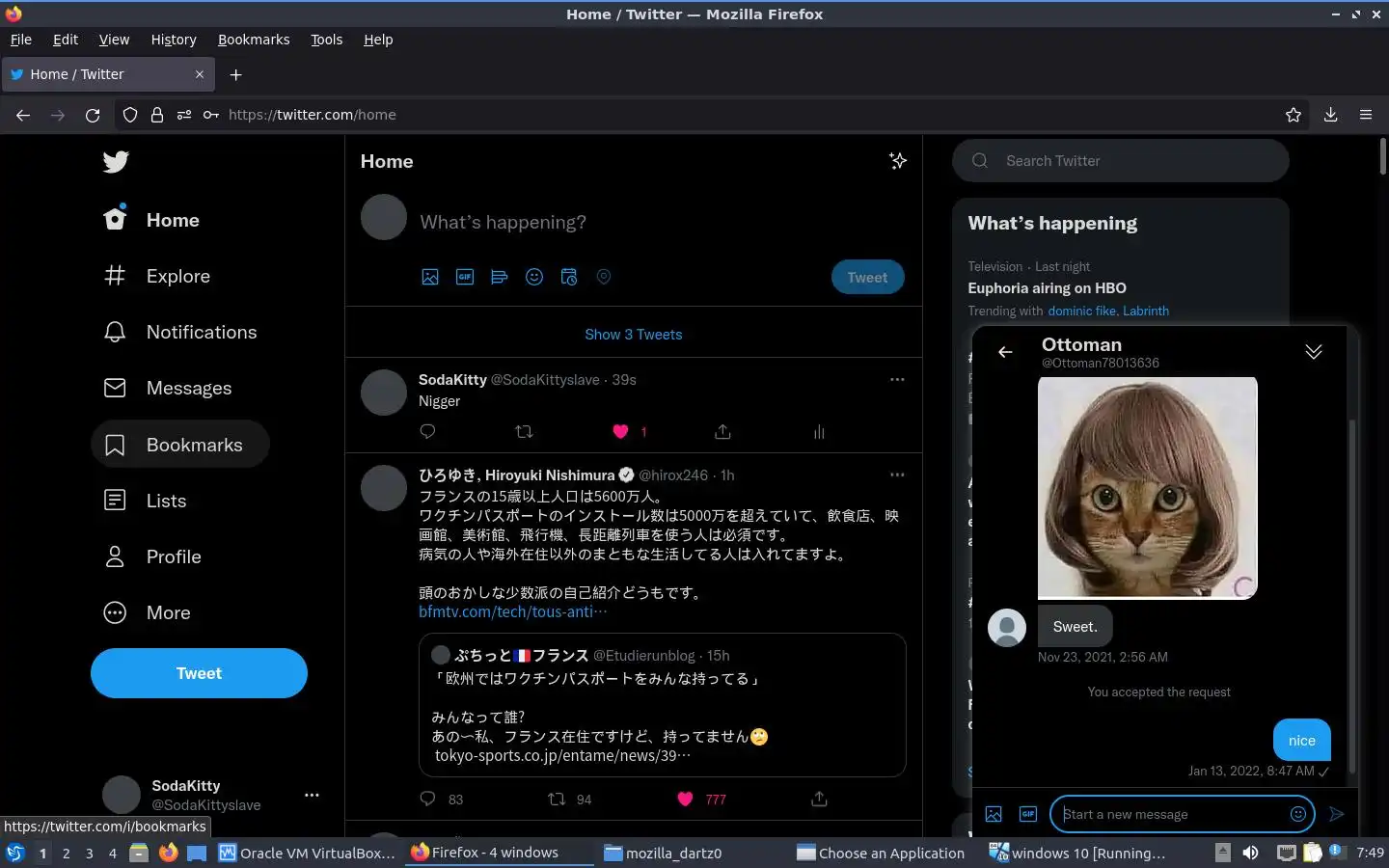Click volume icon in system tray
This screenshot has width=1389, height=868.
point(1250,853)
